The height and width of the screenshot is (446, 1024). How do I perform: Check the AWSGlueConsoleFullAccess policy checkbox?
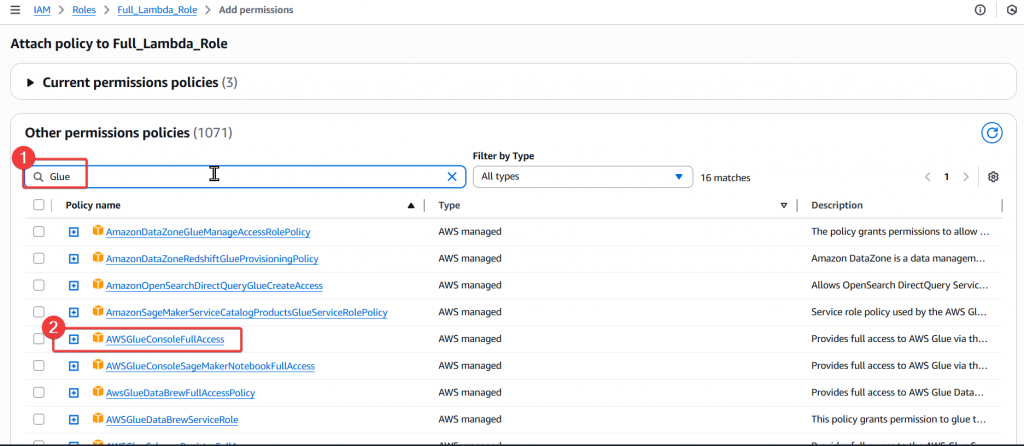39,340
